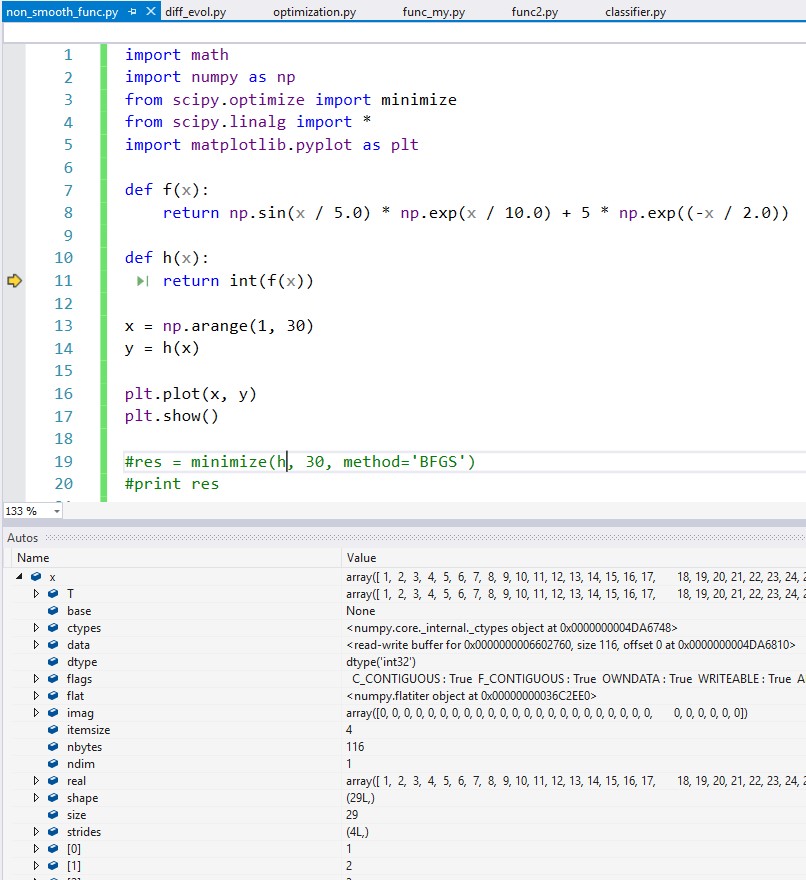Click line number 13 in the gutter
806x880 pixels.
pos(63,326)
